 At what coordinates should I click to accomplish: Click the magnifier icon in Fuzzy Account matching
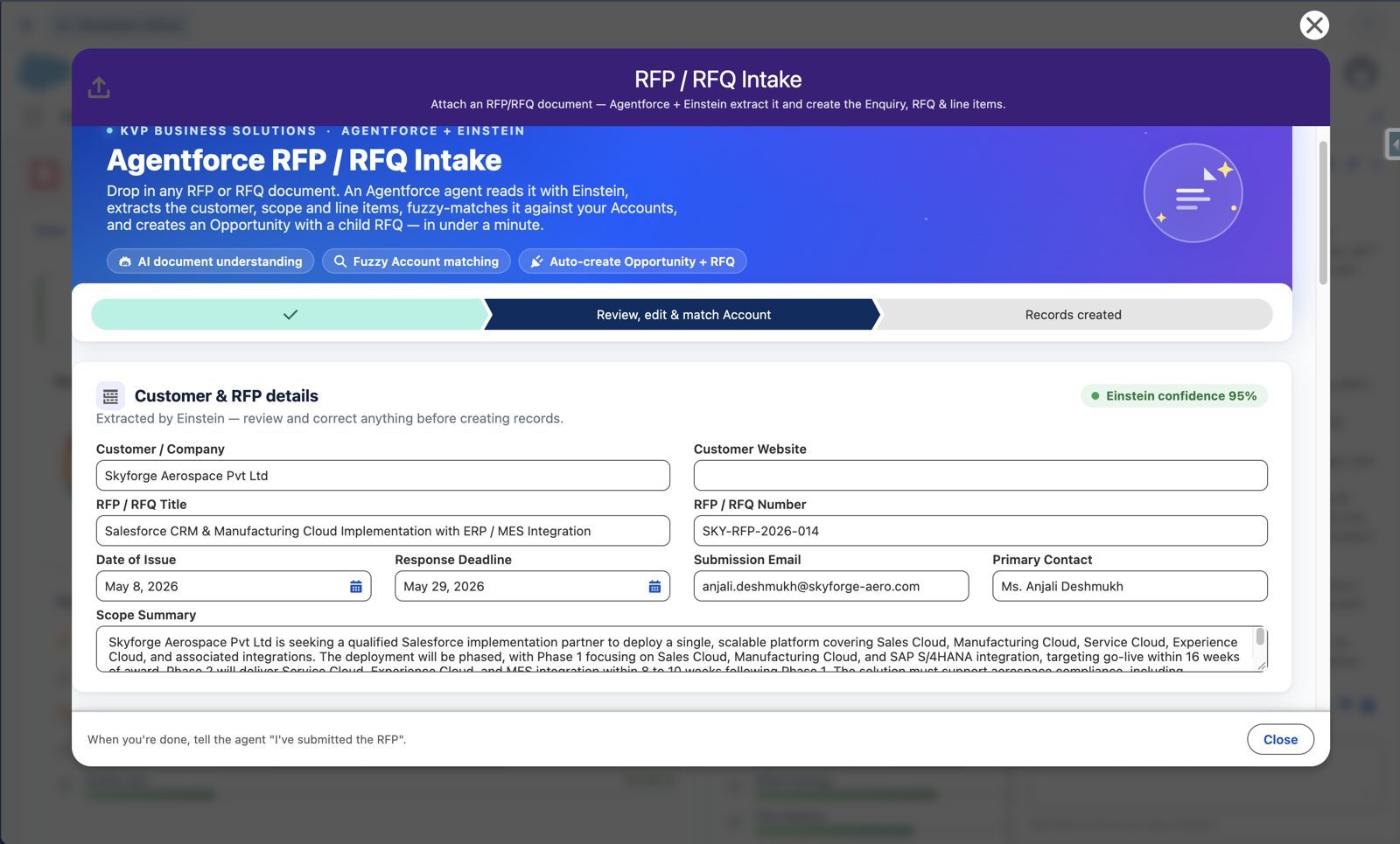tap(340, 262)
